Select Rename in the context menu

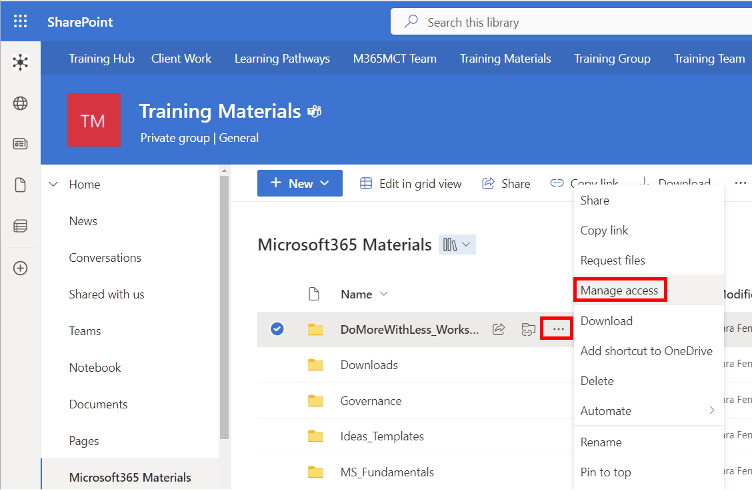[x=648, y=442]
